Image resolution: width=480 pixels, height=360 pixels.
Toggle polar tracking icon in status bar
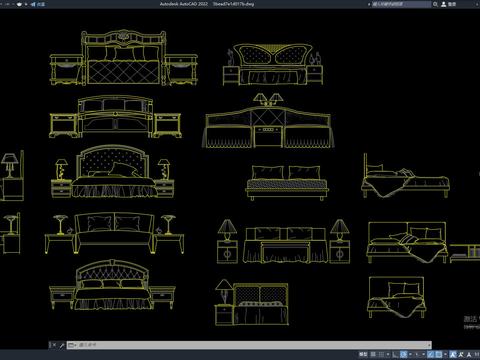[x=403, y=354]
